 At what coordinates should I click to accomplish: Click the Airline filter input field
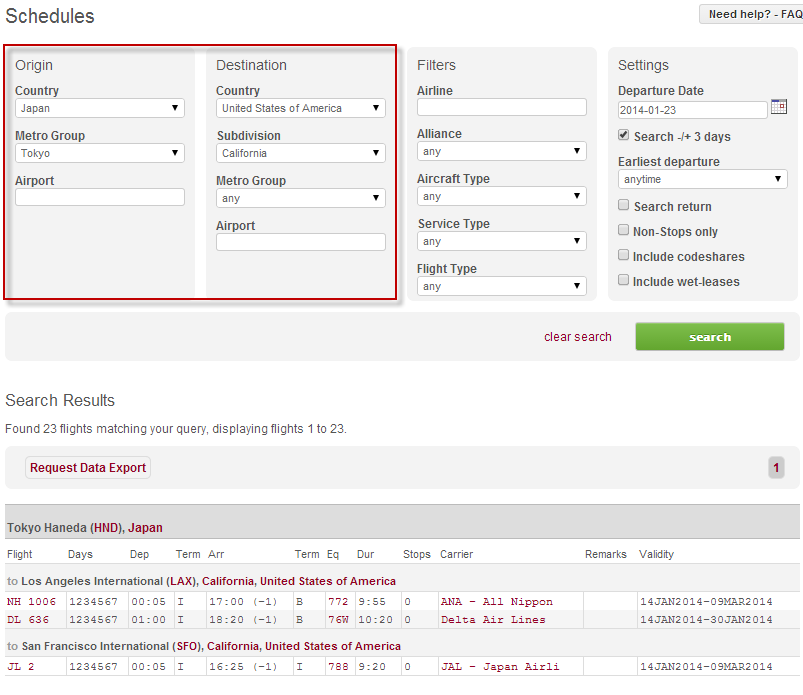(x=502, y=107)
